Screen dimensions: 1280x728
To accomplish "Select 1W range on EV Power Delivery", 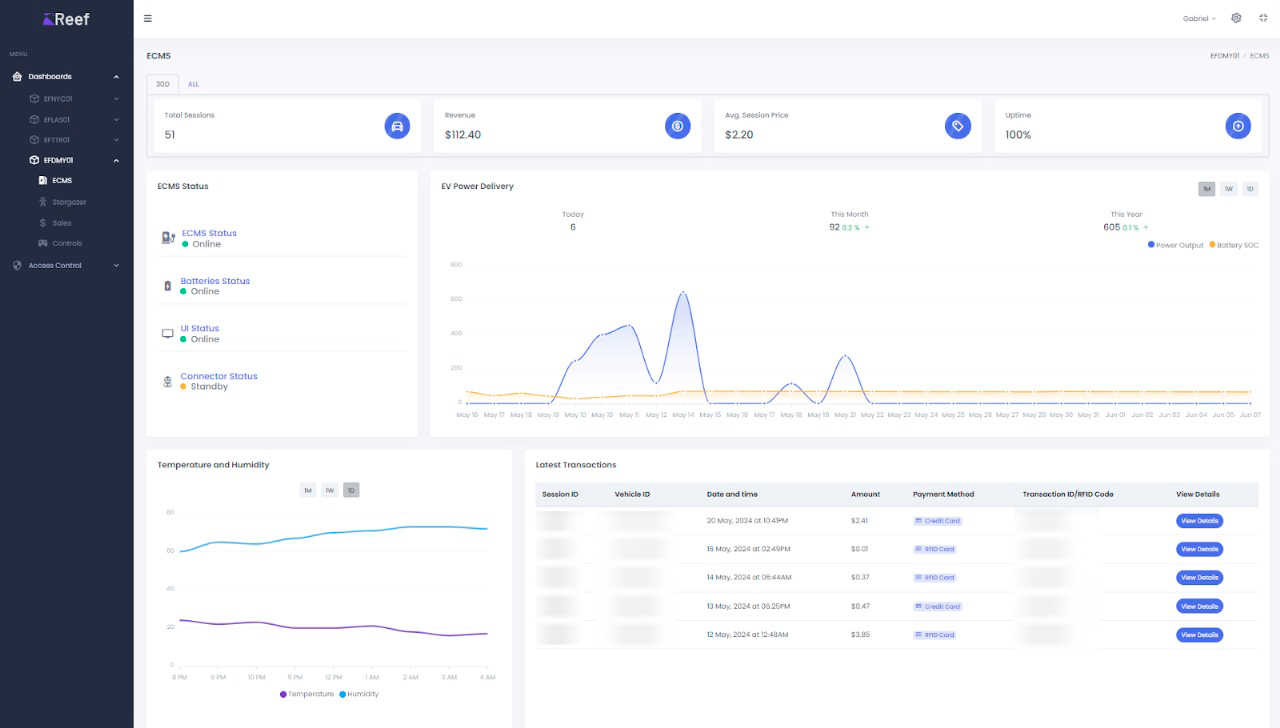I will click(x=1228, y=189).
